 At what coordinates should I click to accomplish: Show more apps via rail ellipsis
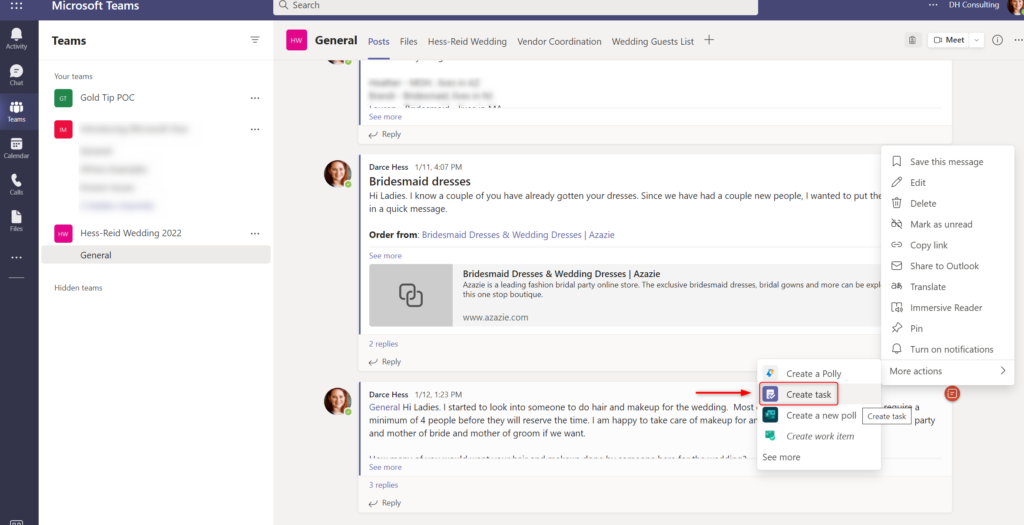(16, 257)
